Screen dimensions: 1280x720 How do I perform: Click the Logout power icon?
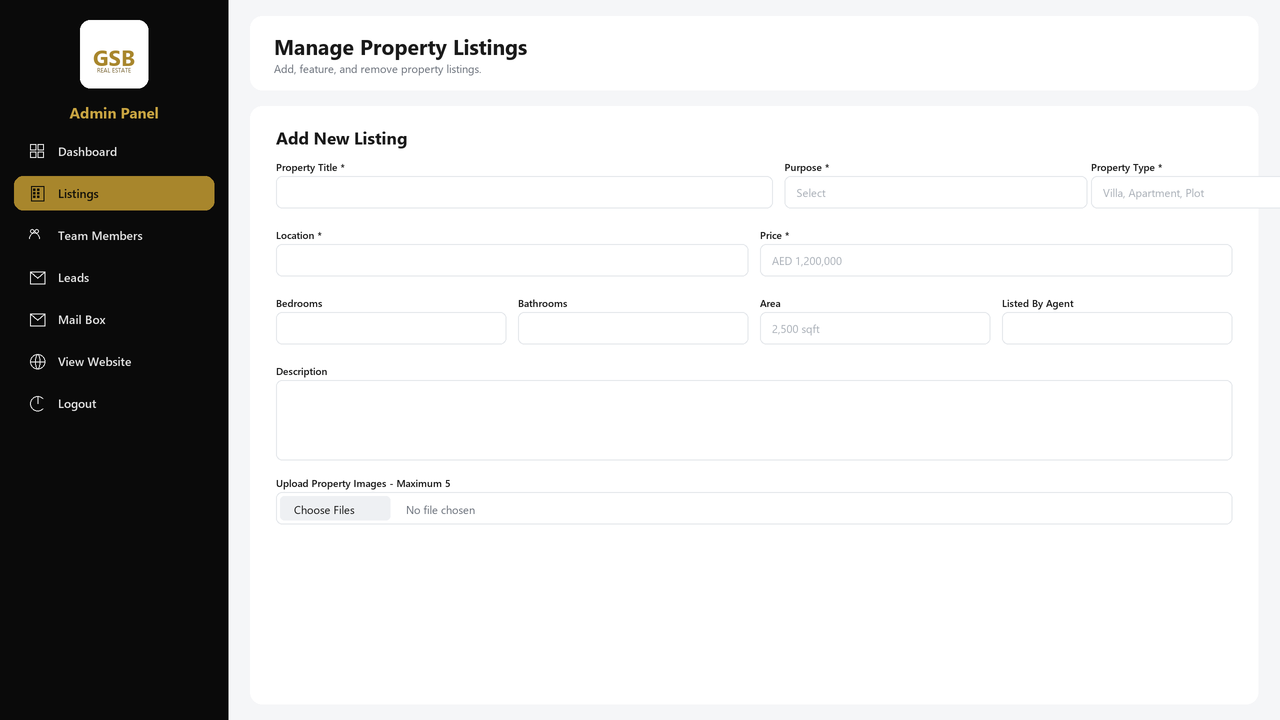(x=37, y=404)
